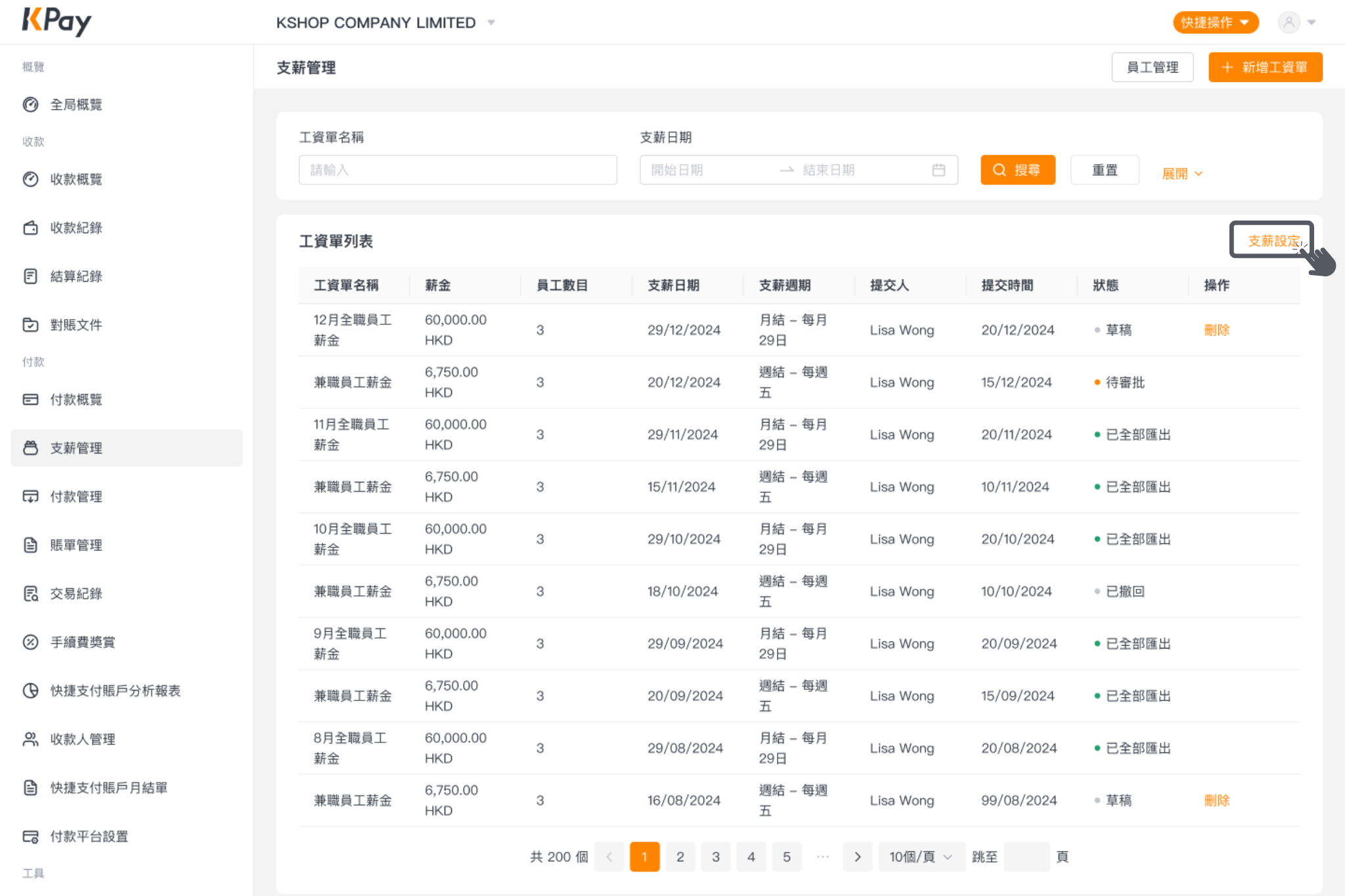Click the user avatar icon

pos(1289,22)
